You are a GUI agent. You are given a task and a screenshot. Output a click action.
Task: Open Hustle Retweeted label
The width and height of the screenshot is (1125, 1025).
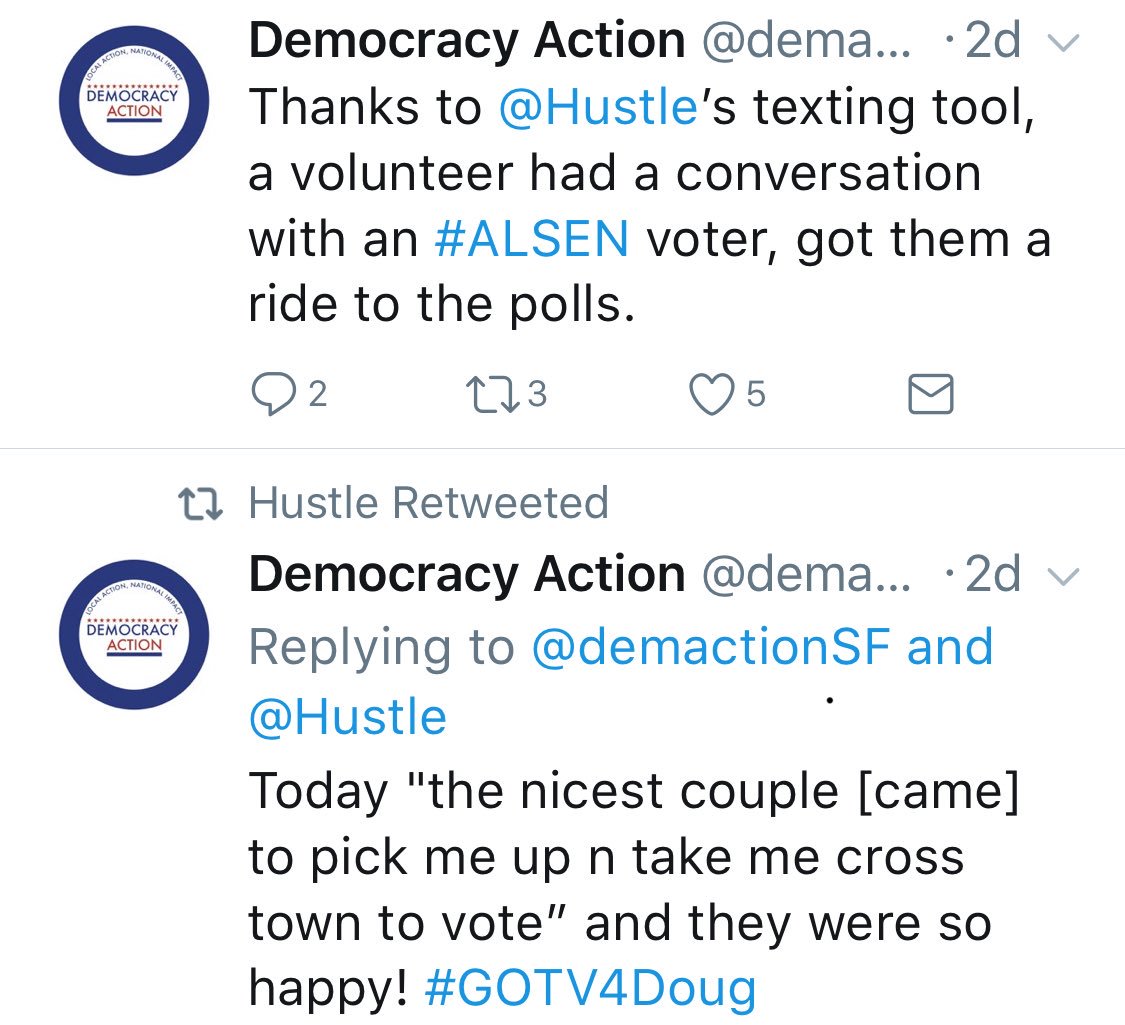(x=428, y=502)
